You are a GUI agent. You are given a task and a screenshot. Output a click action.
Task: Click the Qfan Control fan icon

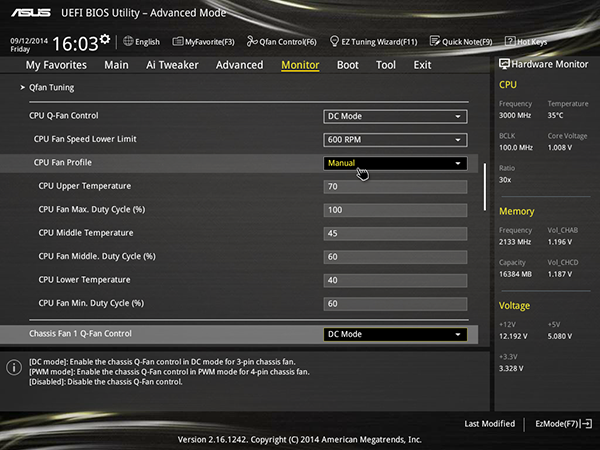coord(252,41)
